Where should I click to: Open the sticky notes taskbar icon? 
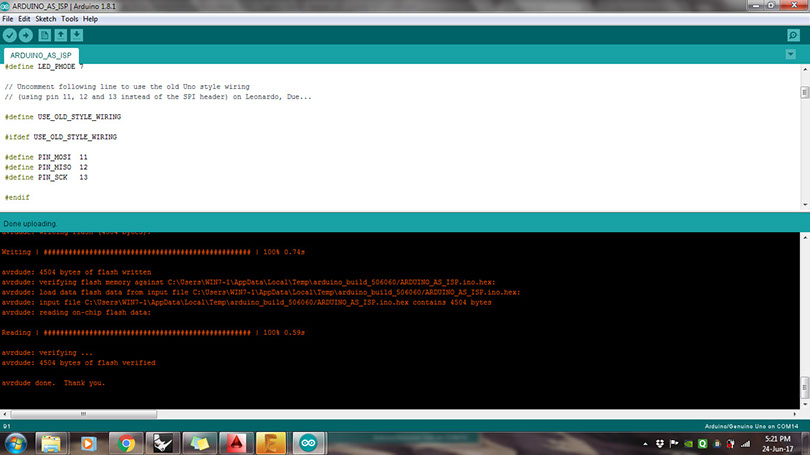[x=199, y=444]
